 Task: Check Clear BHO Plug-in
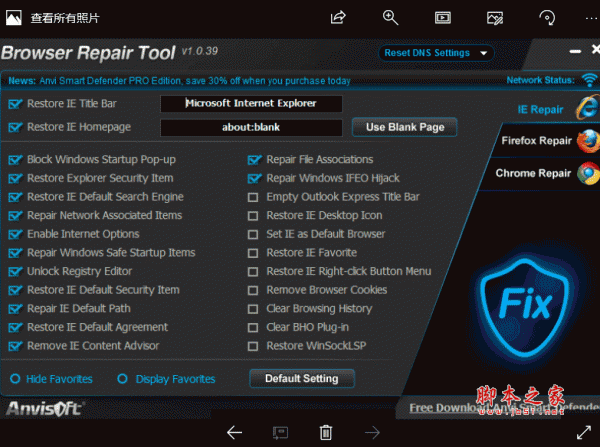253,328
